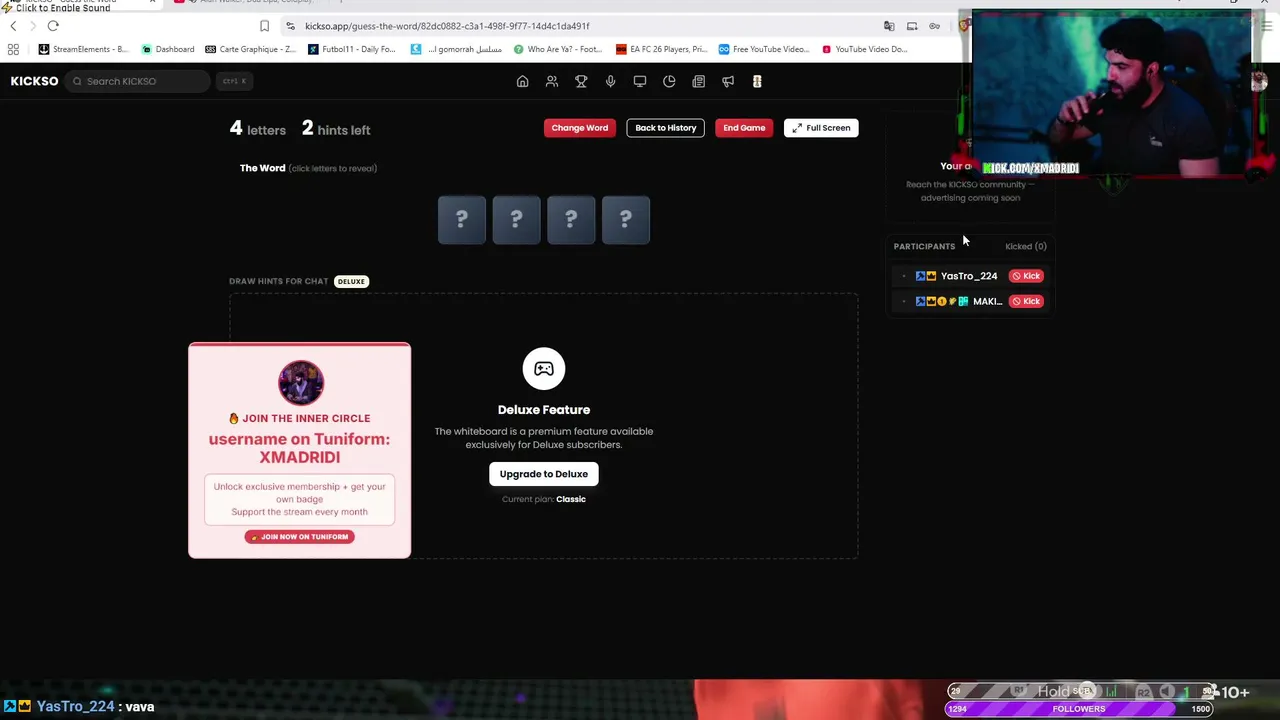Screen dimensions: 1280x720
Task: Open the gomorrah bookmark
Action: pos(458,49)
